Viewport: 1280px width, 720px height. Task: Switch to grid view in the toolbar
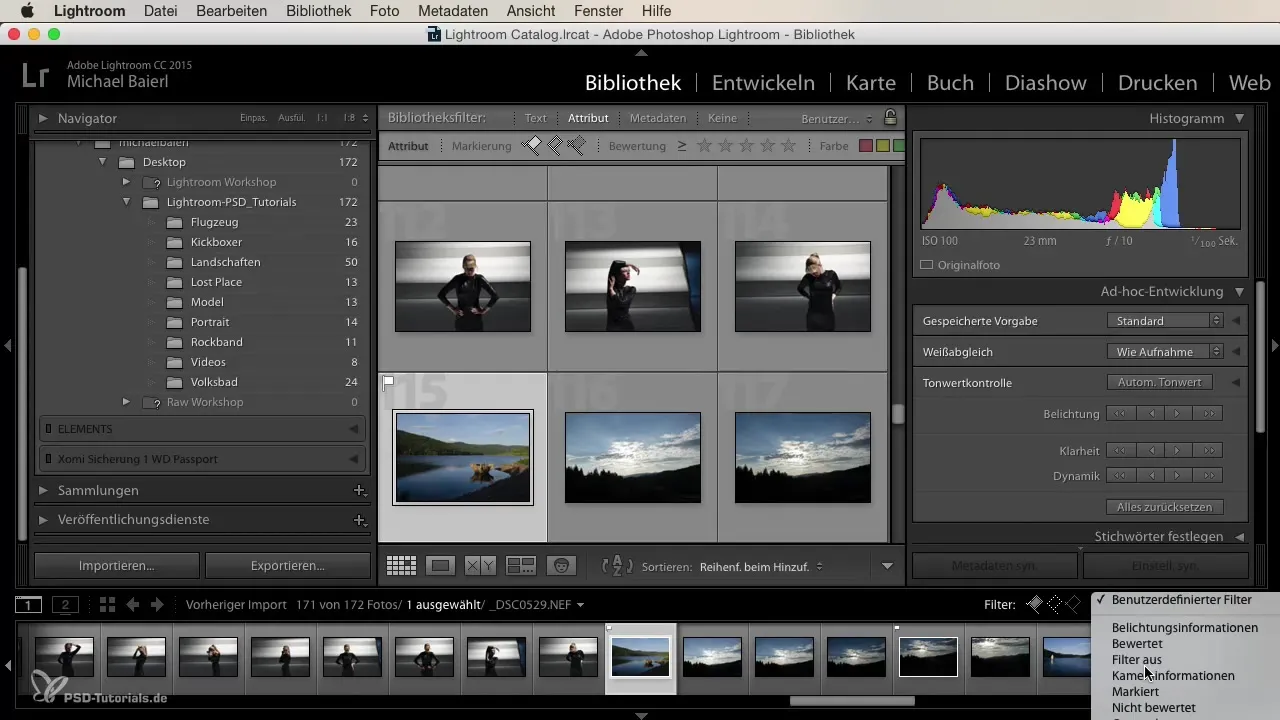(401, 566)
